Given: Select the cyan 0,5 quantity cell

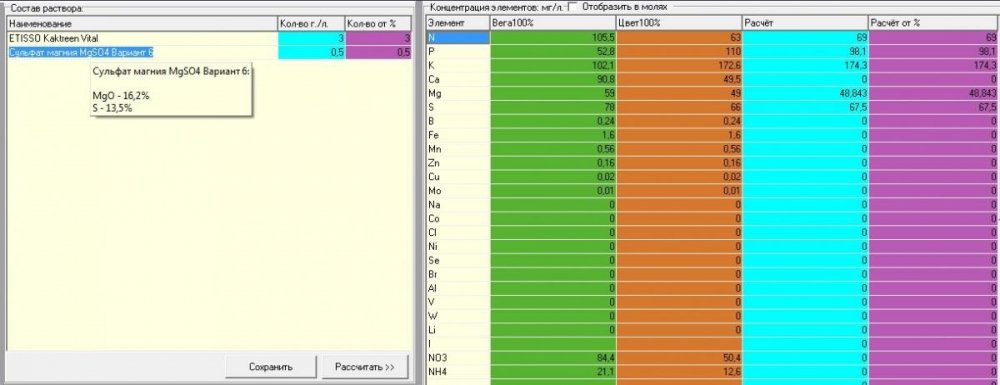Looking at the screenshot, I should point(311,52).
